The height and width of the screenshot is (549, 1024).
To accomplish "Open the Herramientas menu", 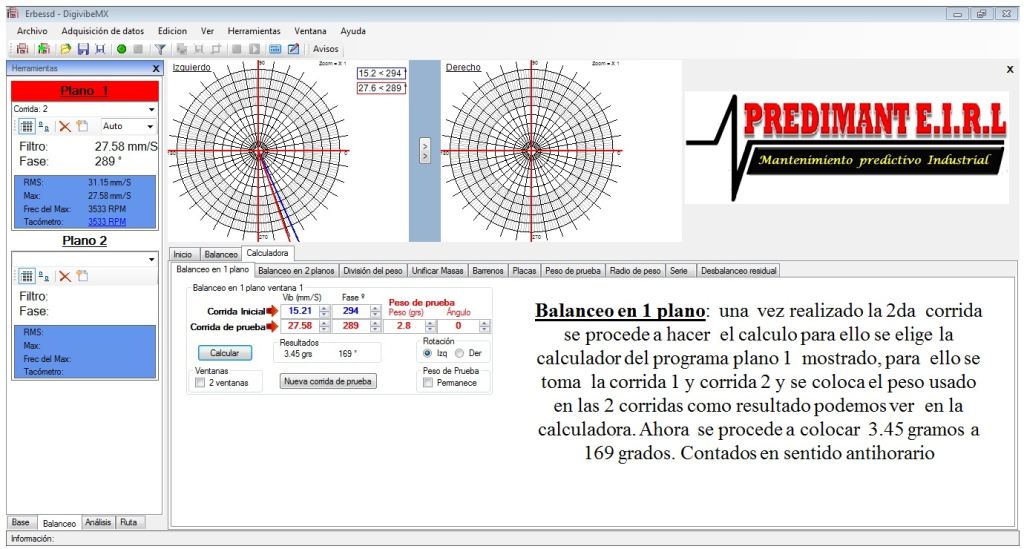I will click(x=254, y=31).
